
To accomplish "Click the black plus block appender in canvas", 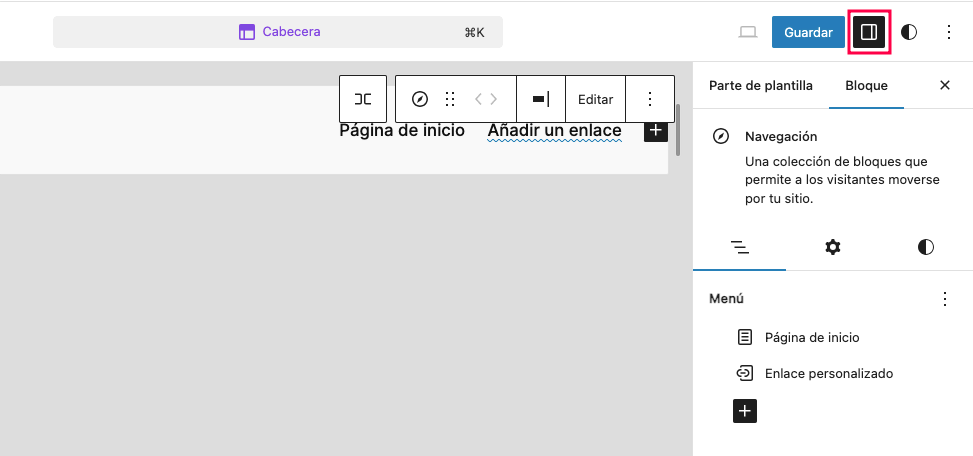I will tap(656, 130).
